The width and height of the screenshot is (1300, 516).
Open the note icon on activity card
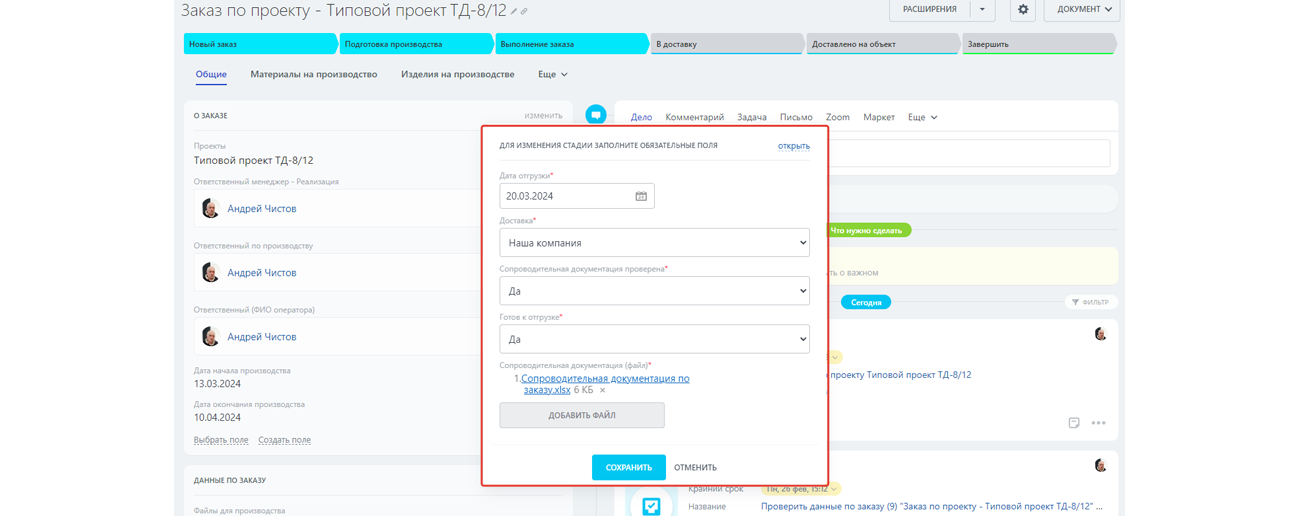pos(1073,423)
